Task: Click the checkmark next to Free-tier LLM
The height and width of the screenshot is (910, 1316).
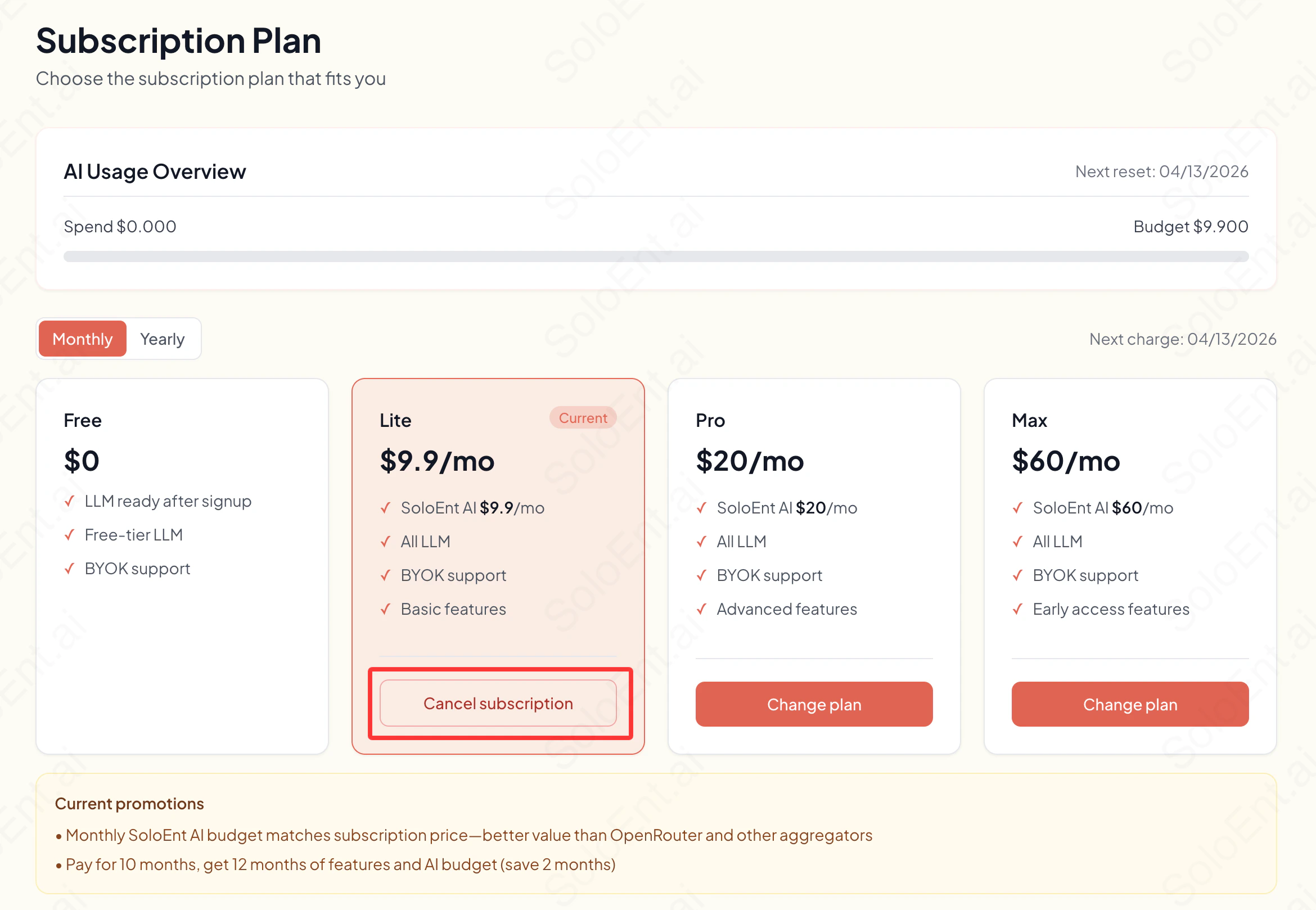Action: coord(70,535)
